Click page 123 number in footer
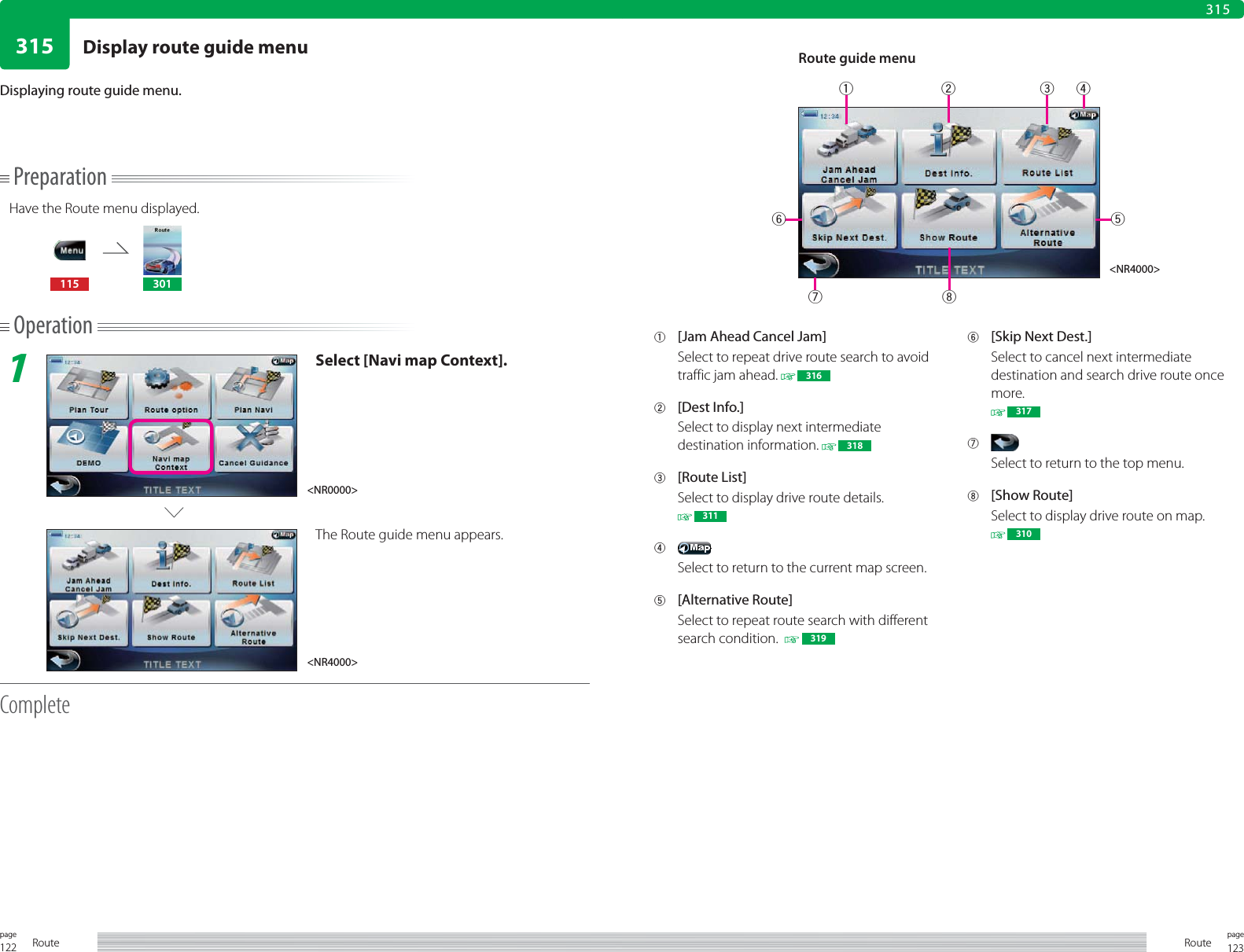 (1235, 947)
